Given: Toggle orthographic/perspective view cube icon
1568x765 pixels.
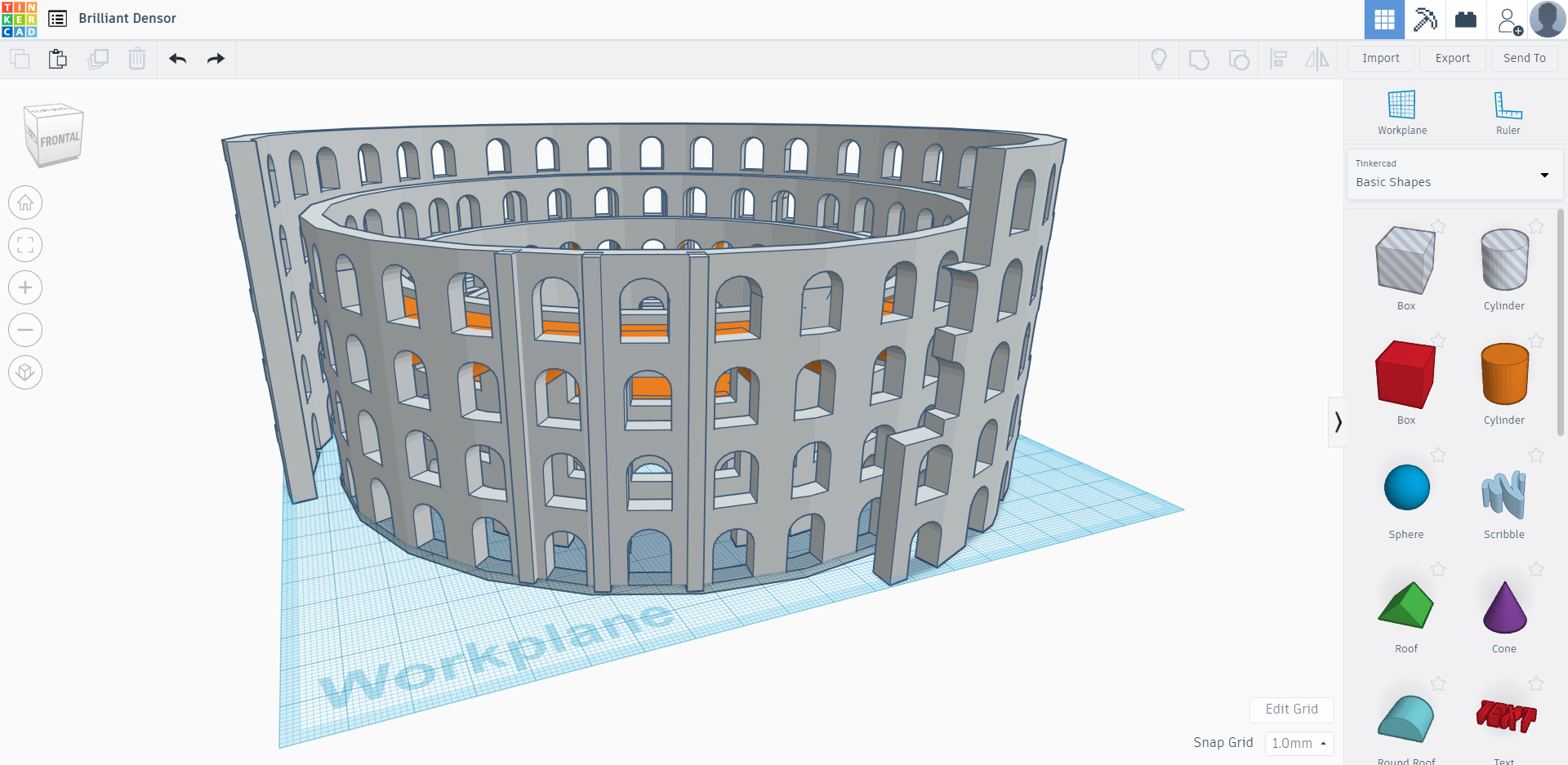Looking at the screenshot, I should (25, 372).
